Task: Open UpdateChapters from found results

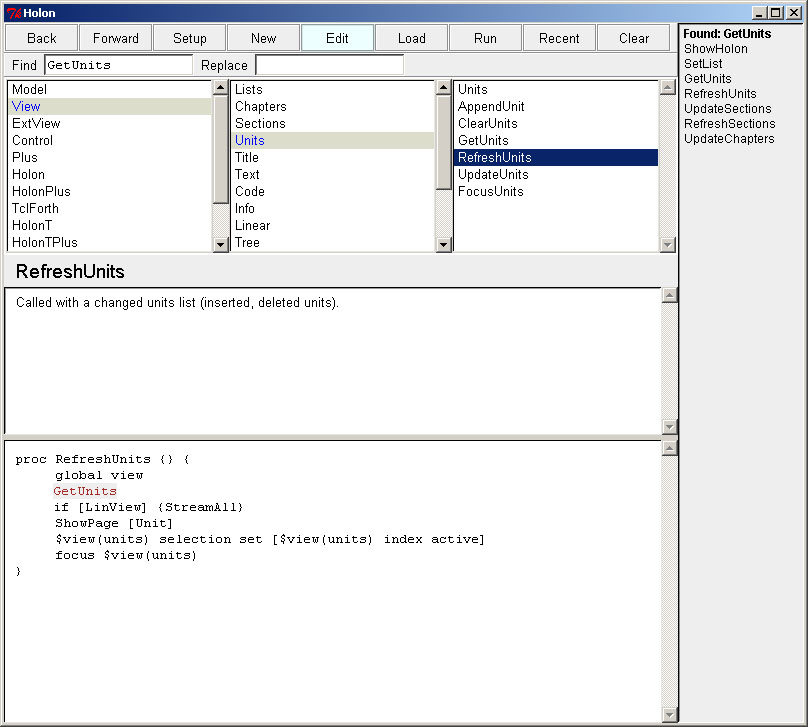Action: (x=729, y=139)
